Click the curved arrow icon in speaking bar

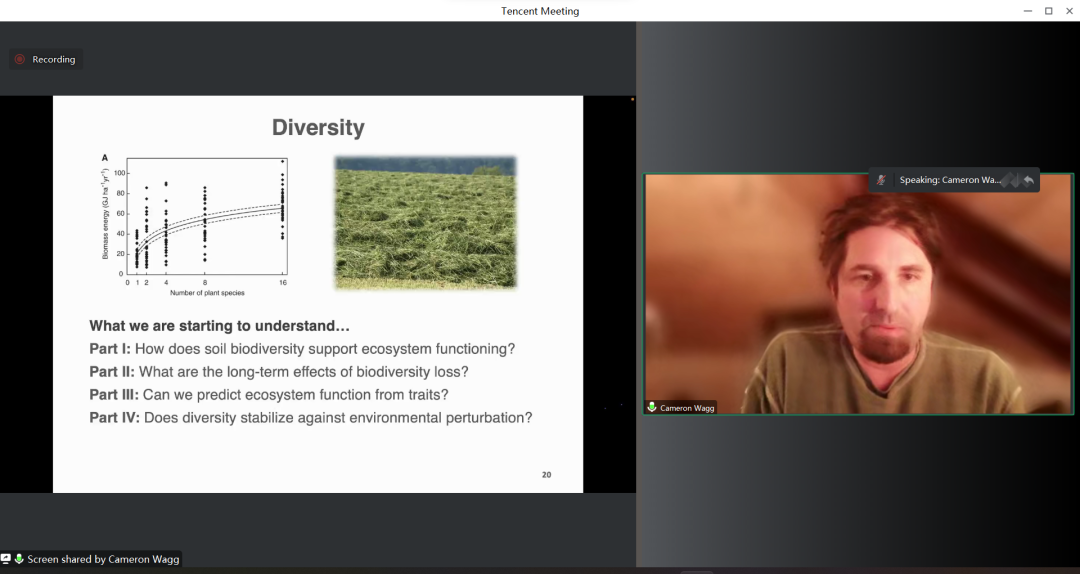point(1028,180)
